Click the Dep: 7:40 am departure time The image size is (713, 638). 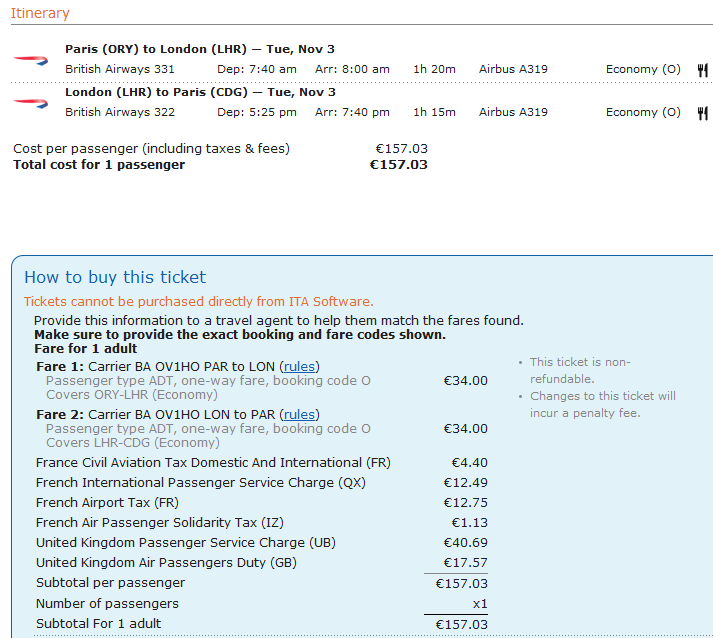pos(257,70)
